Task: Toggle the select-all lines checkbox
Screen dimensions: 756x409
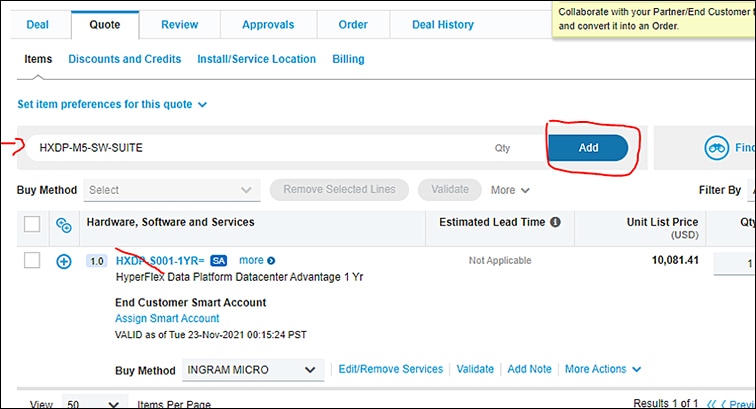Action: coord(32,224)
